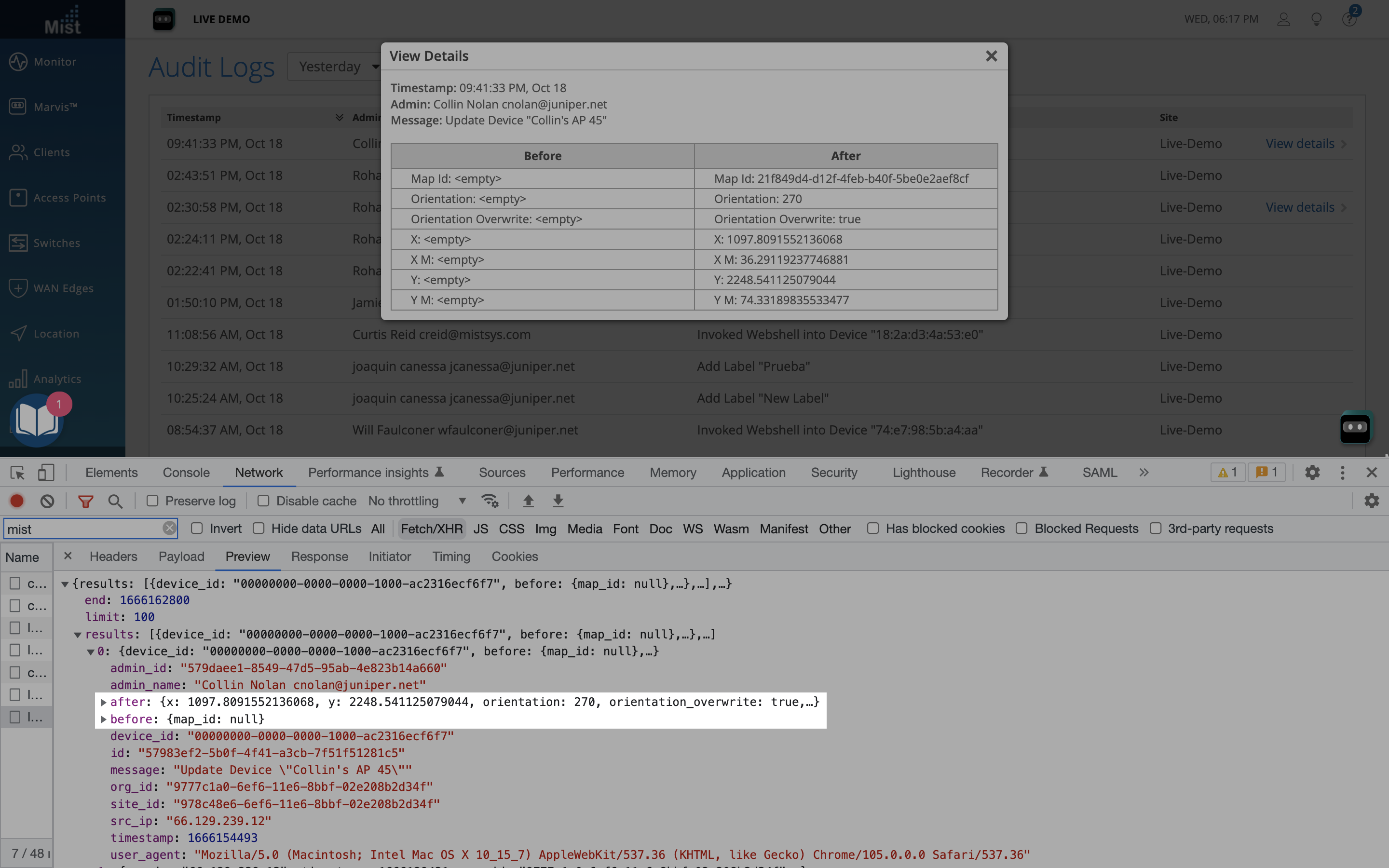Check the Disable cache option
The width and height of the screenshot is (1389, 868).
pyautogui.click(x=263, y=501)
